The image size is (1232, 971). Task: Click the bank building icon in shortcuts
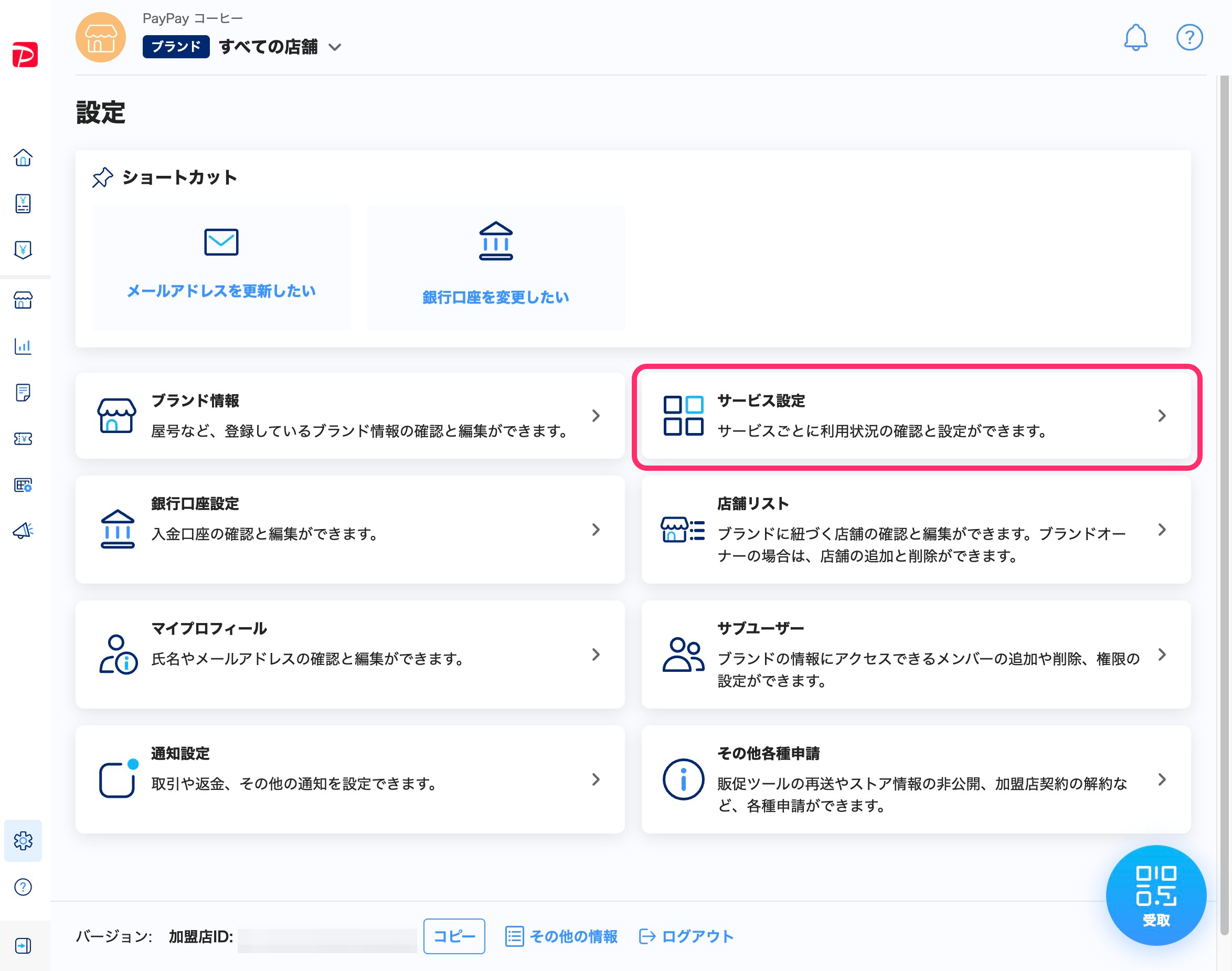click(x=495, y=241)
